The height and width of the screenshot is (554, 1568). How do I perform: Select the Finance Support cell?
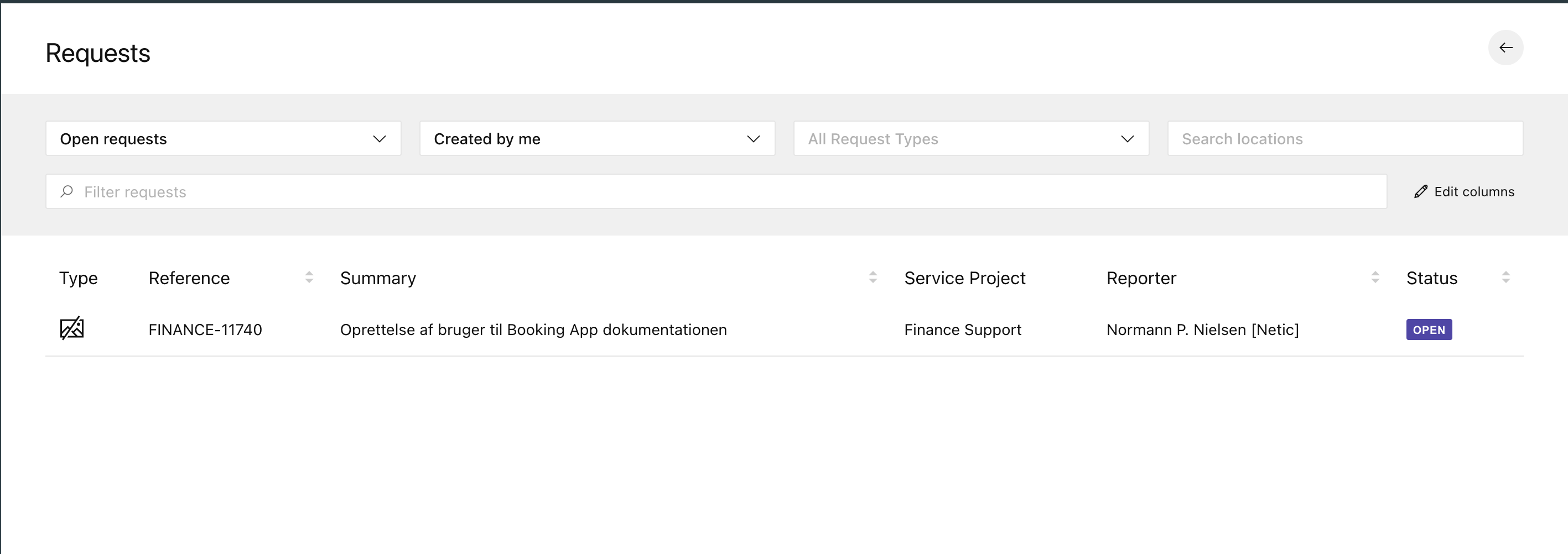tap(962, 330)
